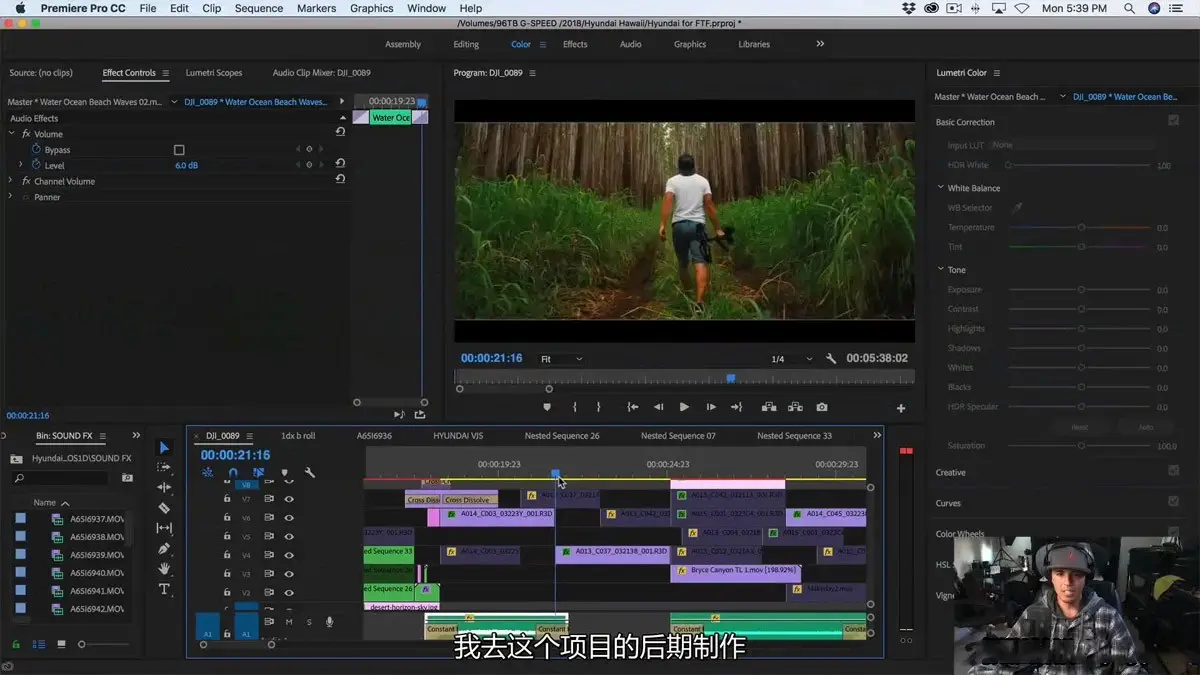This screenshot has width=1200, height=675.
Task: Expand the Channel Volume effect
Action: 12,181
